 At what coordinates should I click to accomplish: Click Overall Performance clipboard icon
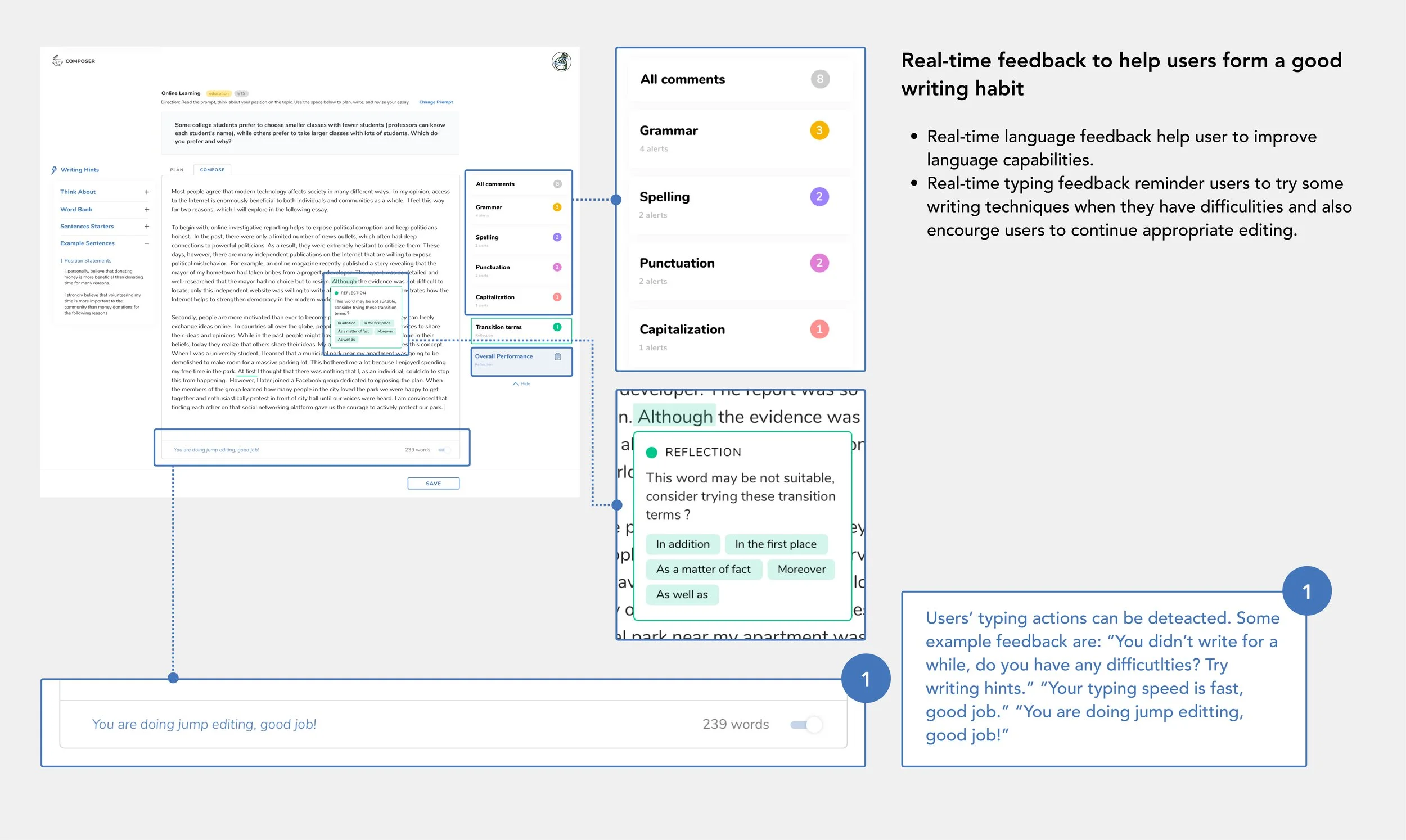(x=557, y=356)
